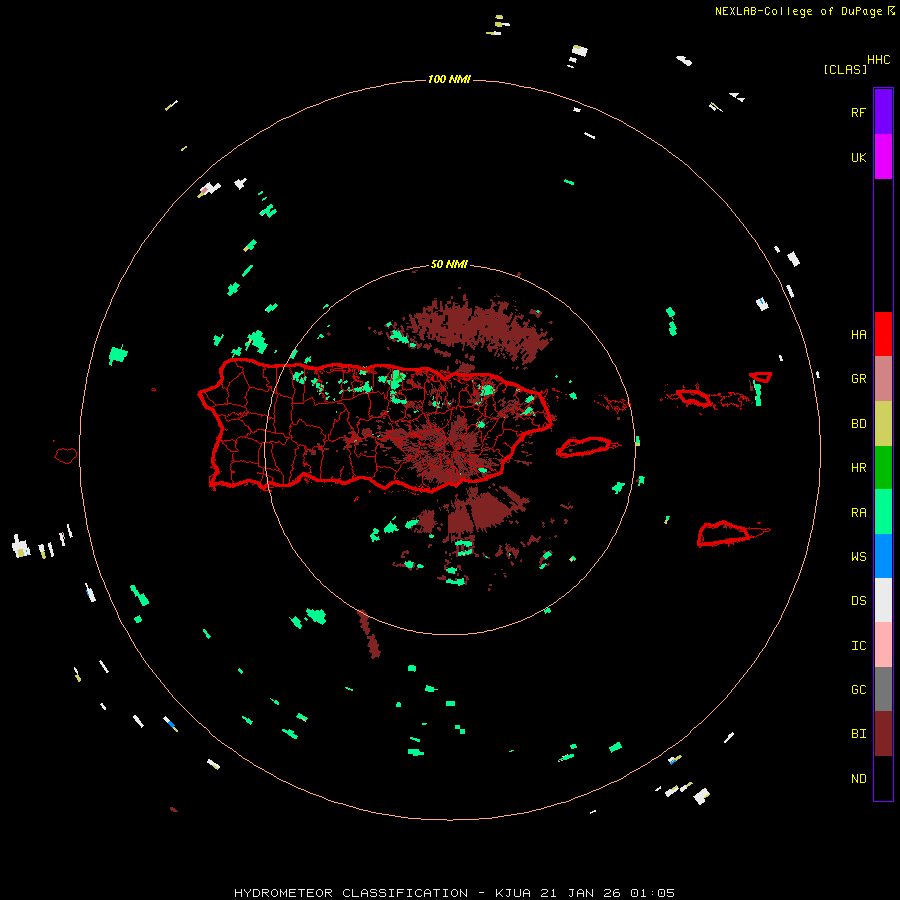Click the HR dark green legend swatch
This screenshot has width=900, height=900.
coord(883,467)
